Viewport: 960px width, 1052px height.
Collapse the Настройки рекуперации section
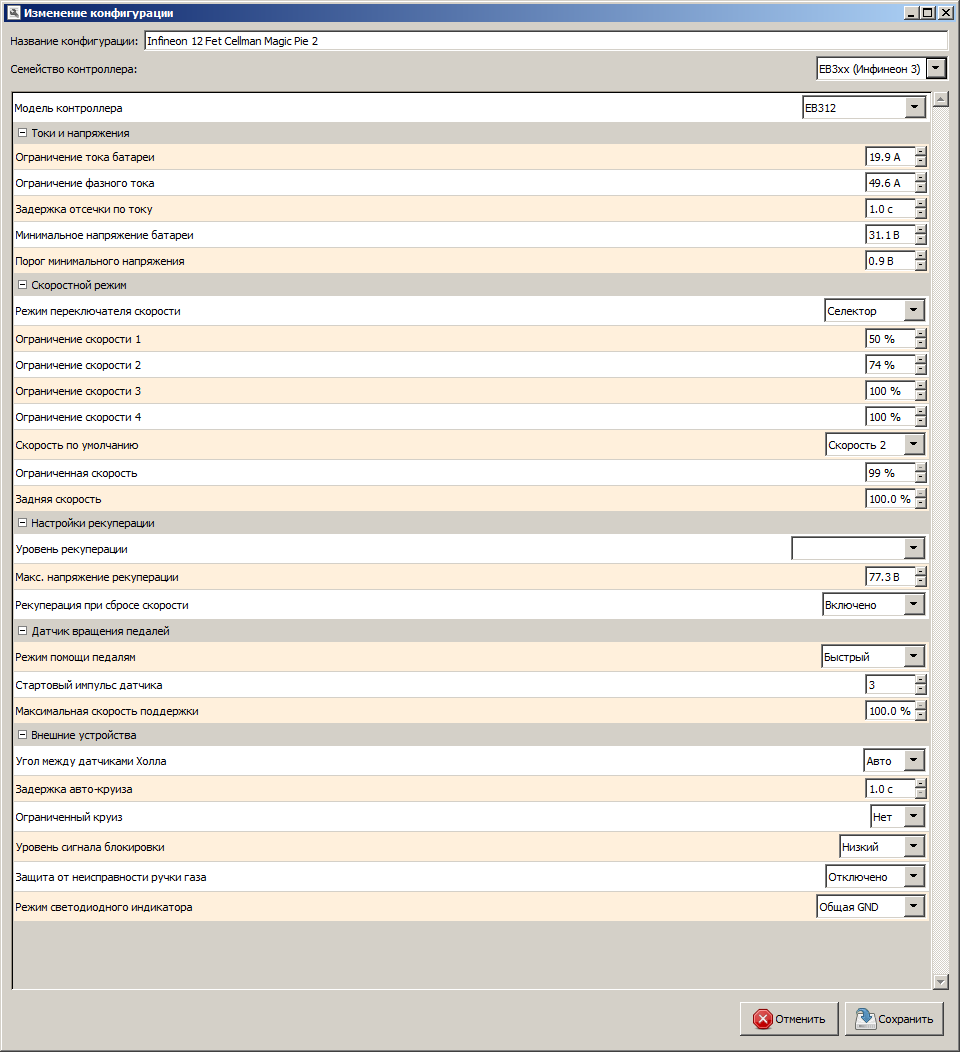point(22,523)
